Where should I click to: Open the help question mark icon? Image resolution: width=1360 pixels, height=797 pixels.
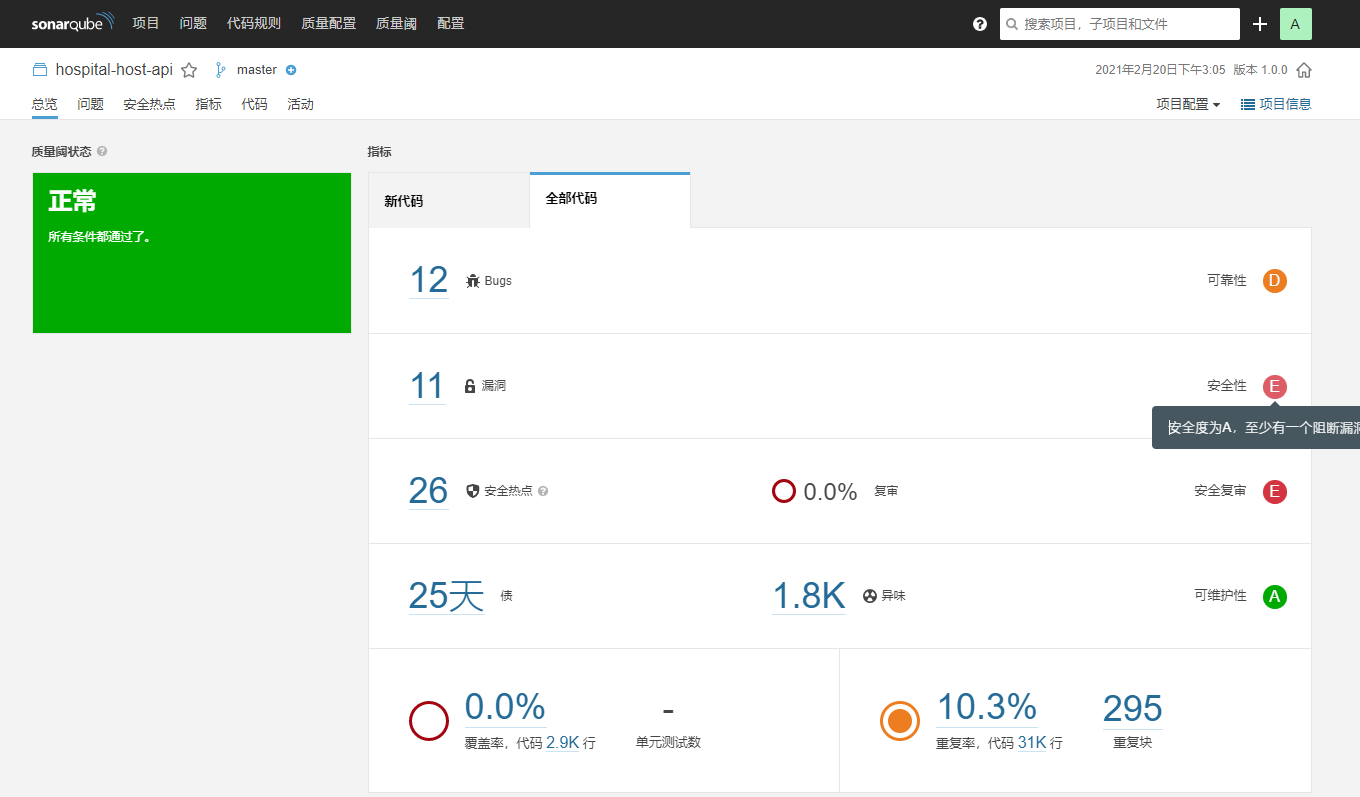point(980,24)
